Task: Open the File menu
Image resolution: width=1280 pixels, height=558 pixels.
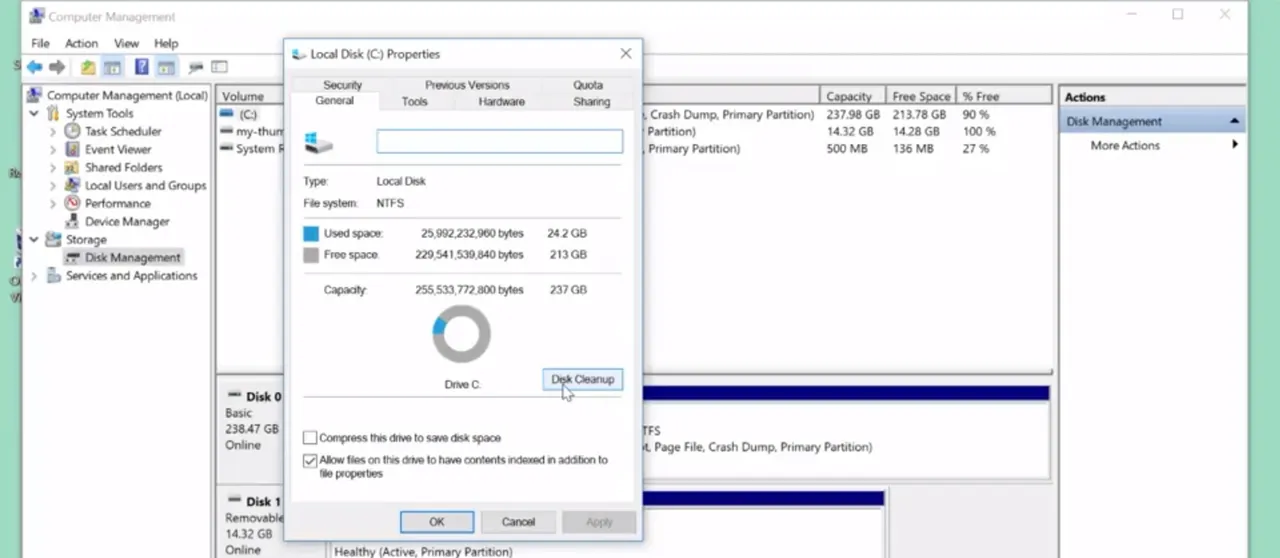Action: (40, 43)
